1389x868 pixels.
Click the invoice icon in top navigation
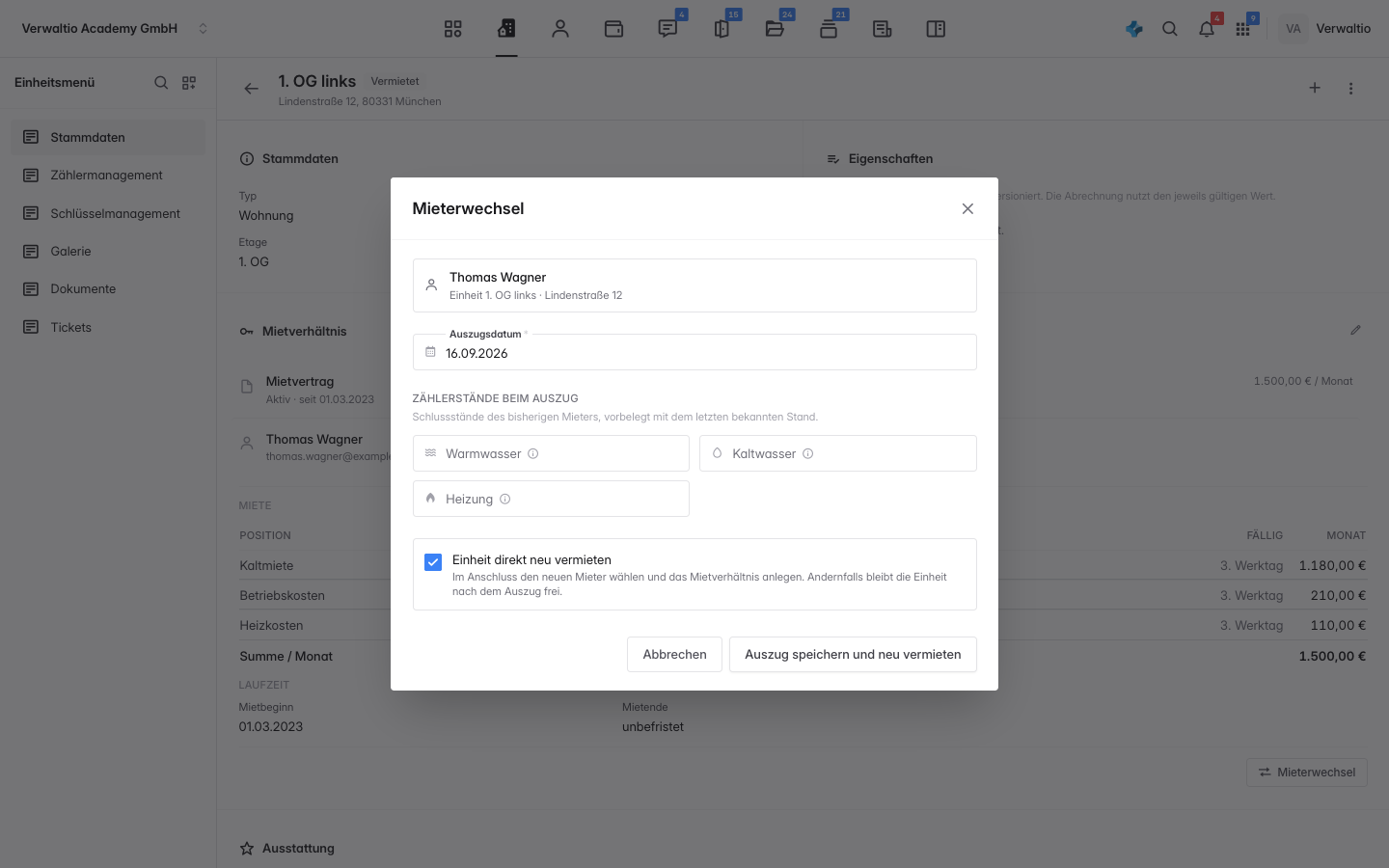coord(882,29)
